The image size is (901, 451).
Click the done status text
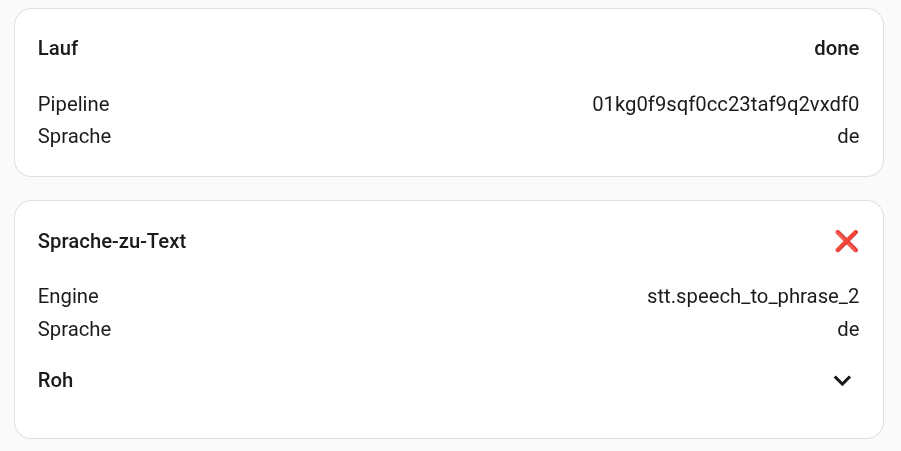point(836,48)
